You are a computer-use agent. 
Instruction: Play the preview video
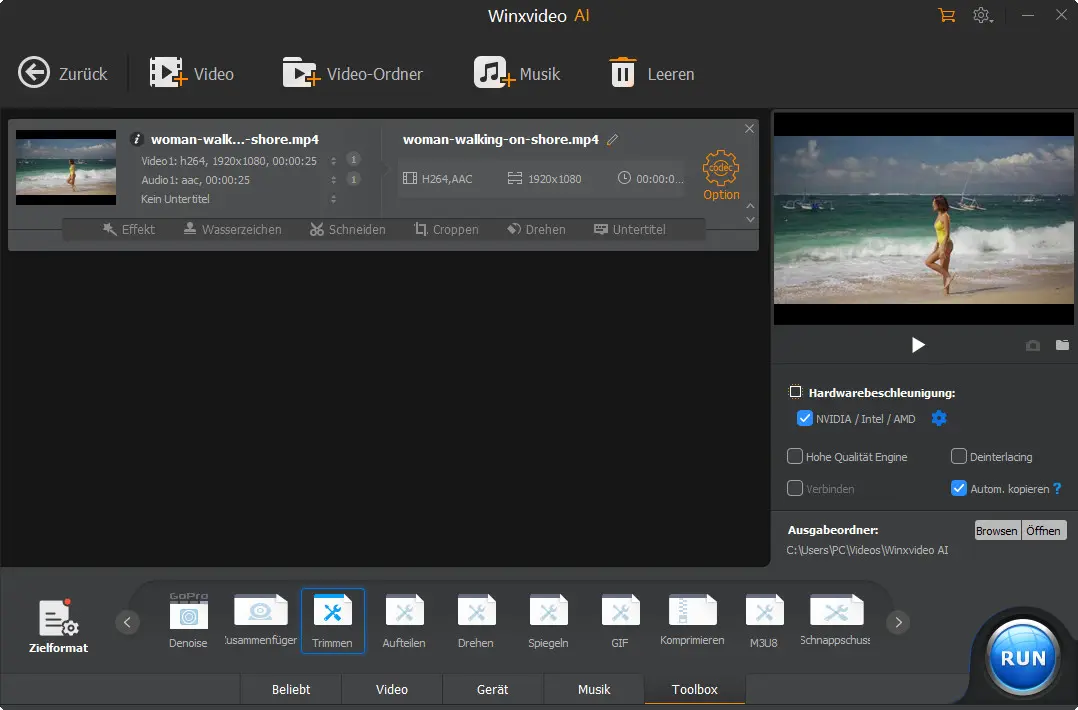pyautogui.click(x=918, y=345)
